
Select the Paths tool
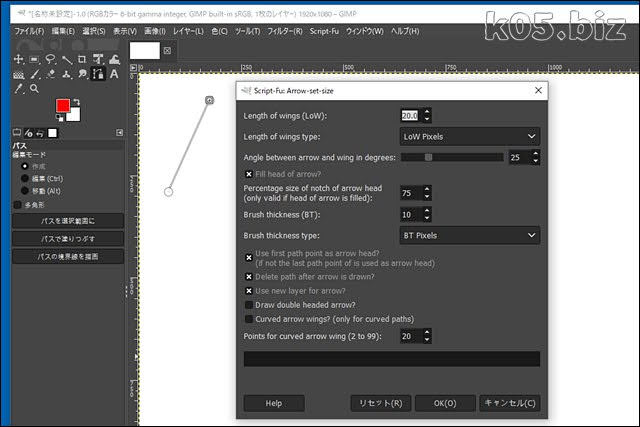98,74
